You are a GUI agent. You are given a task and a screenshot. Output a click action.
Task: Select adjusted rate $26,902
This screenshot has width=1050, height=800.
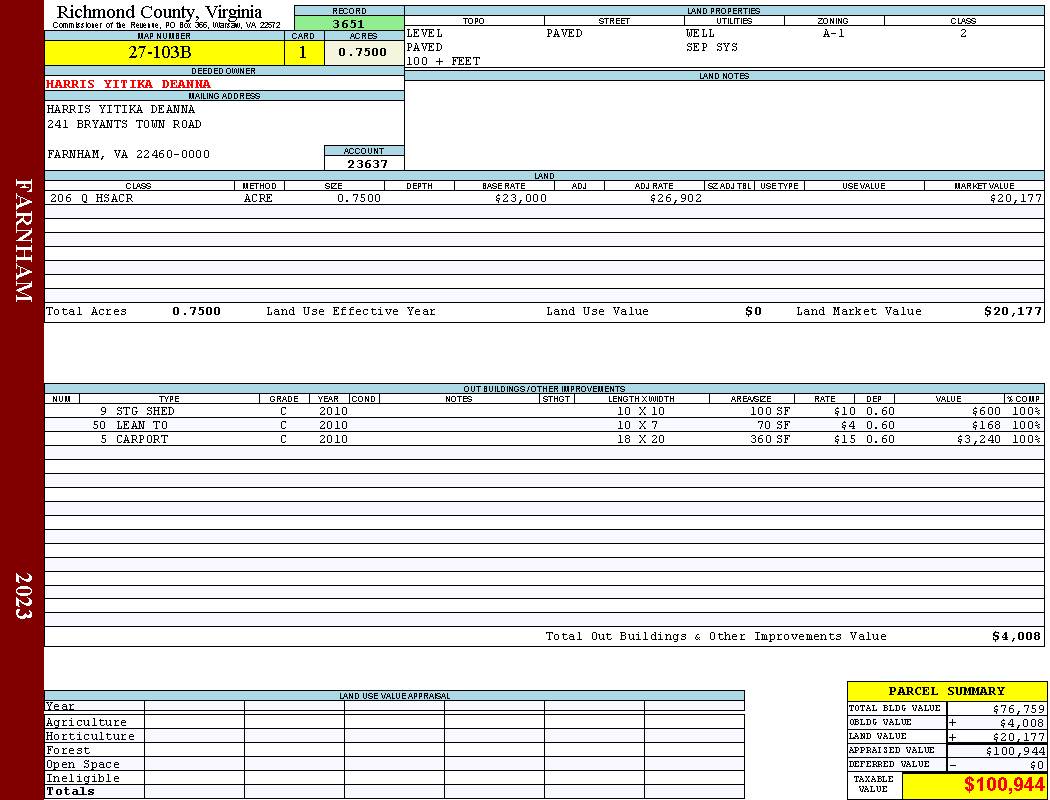pyautogui.click(x=676, y=198)
